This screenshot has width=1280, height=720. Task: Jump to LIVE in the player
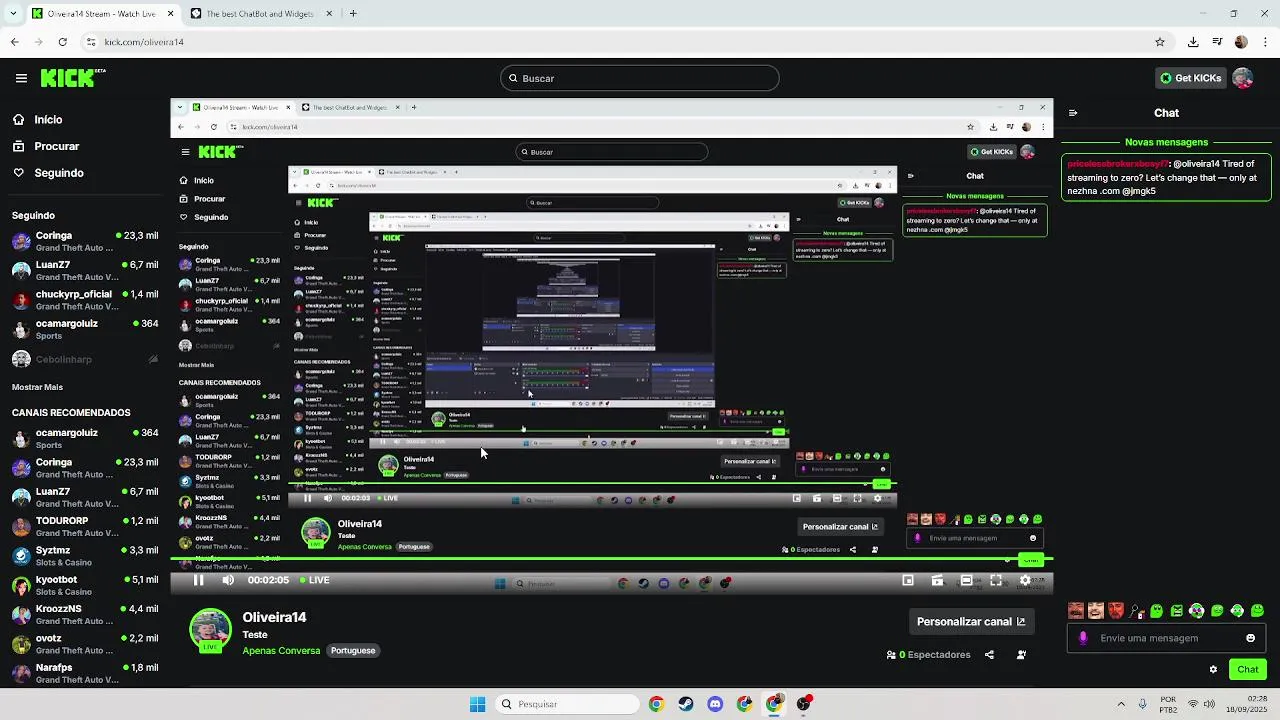point(315,580)
